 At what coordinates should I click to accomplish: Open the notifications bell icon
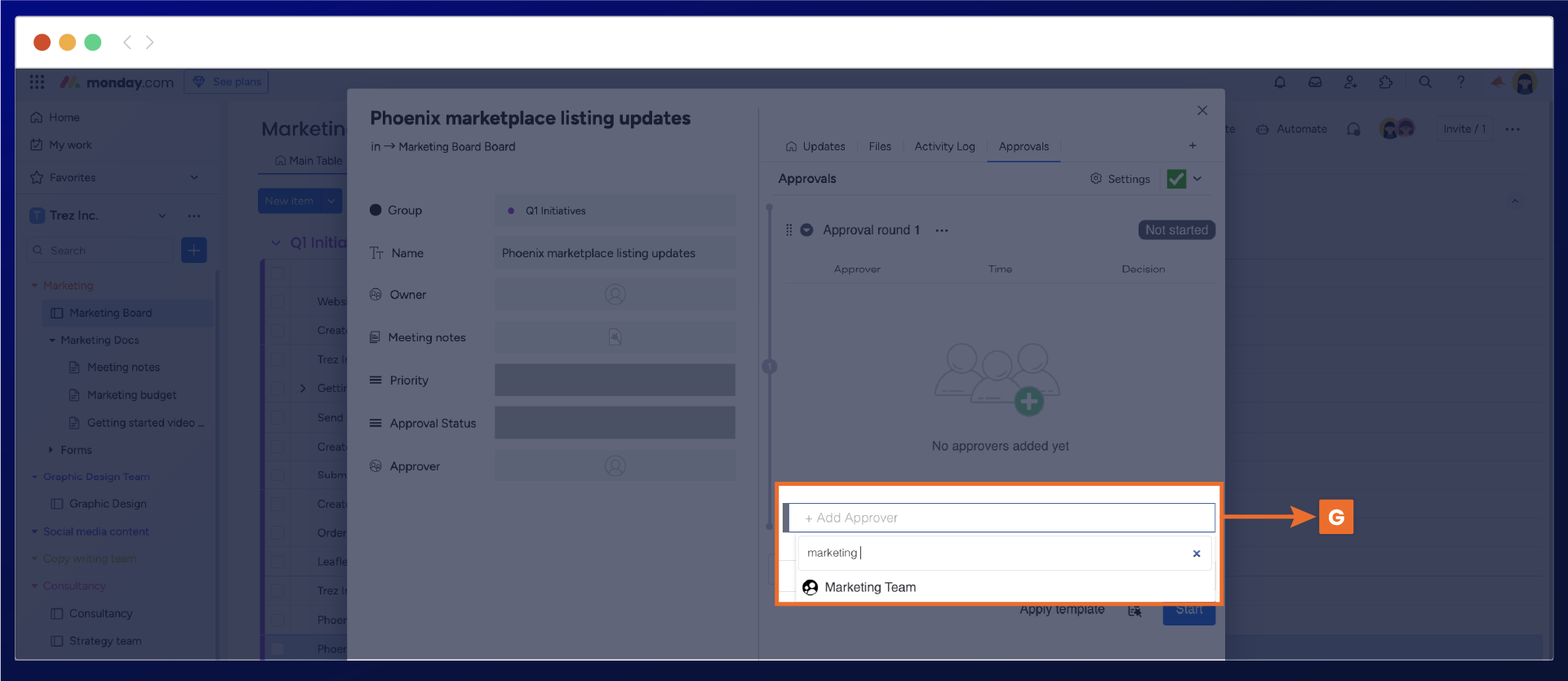(1279, 82)
